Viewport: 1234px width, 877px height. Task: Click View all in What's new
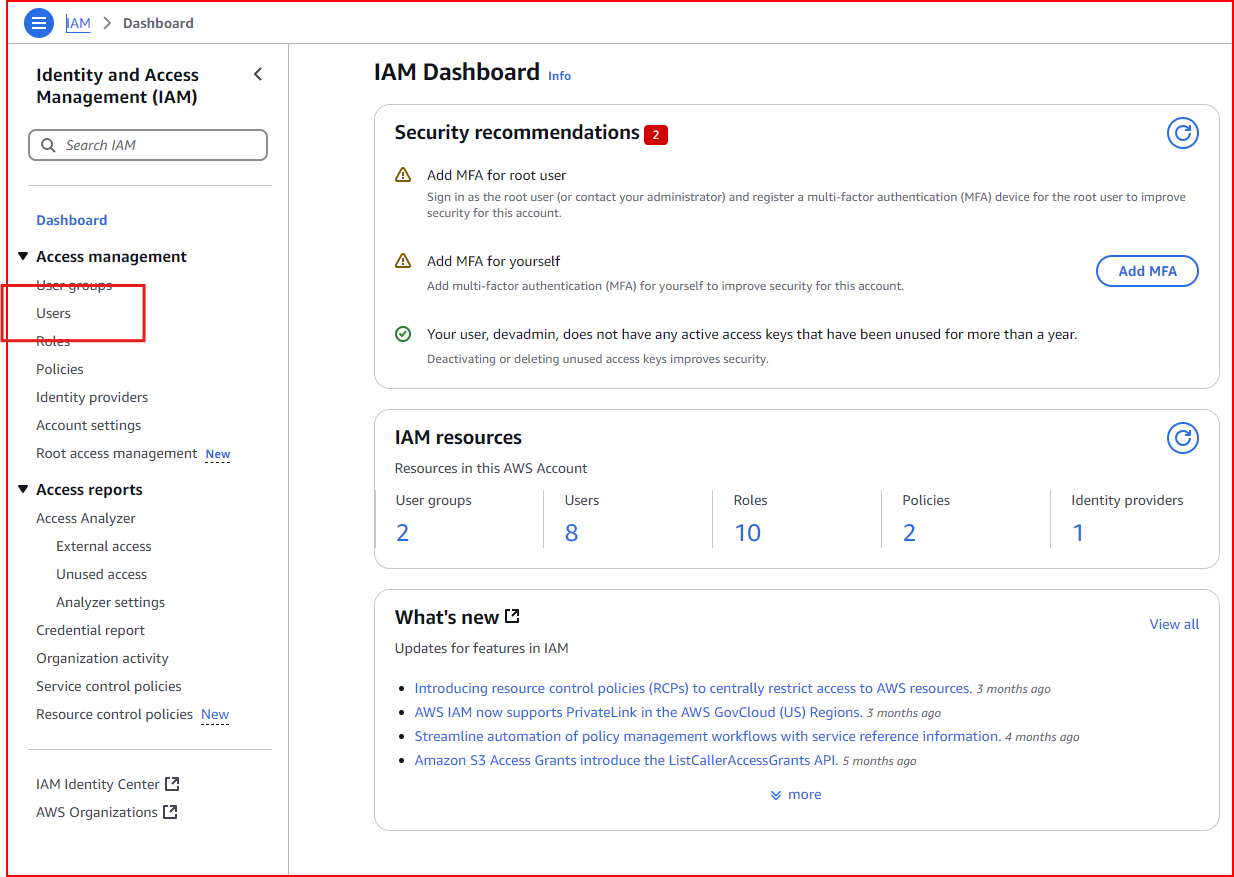1174,624
